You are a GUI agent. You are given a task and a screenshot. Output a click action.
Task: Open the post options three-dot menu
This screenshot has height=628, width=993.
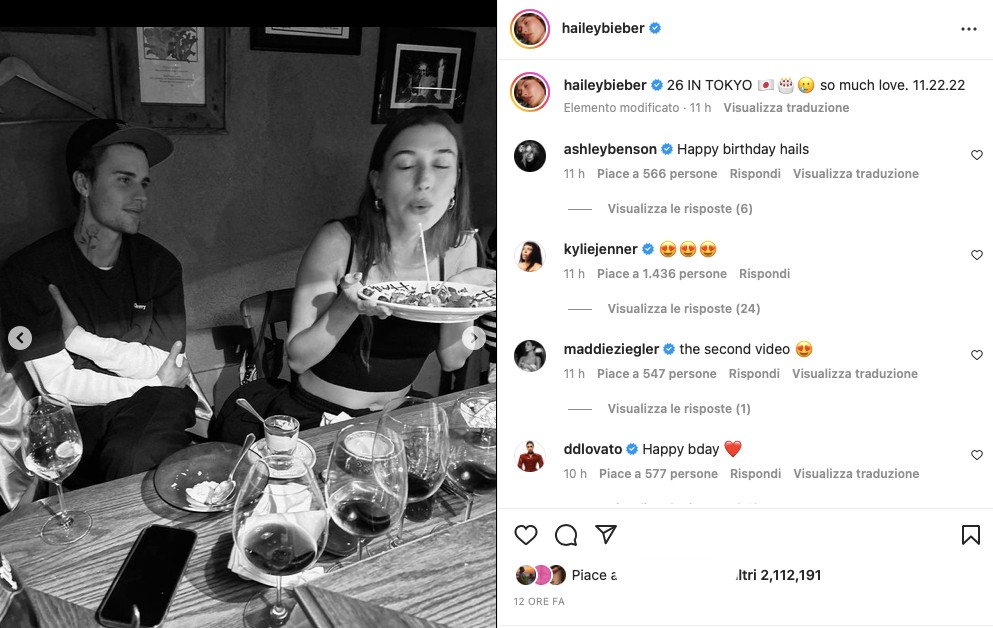click(x=968, y=29)
